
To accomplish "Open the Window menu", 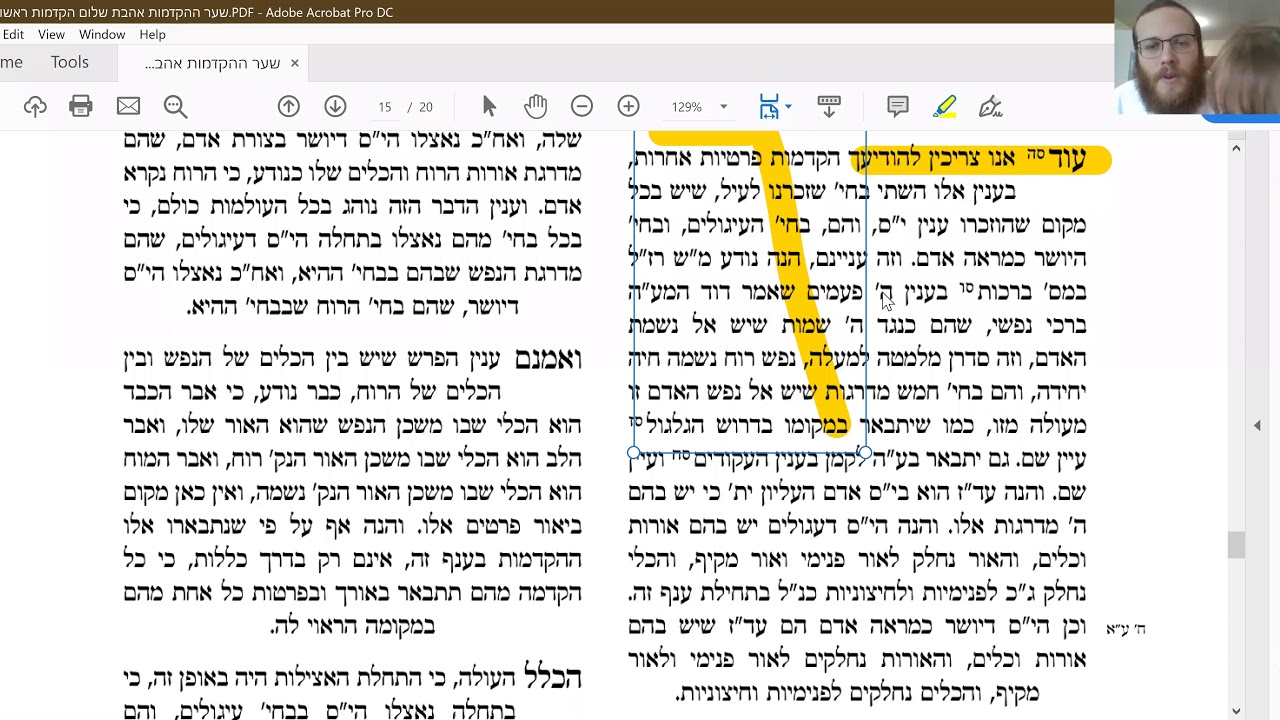I will click(102, 34).
